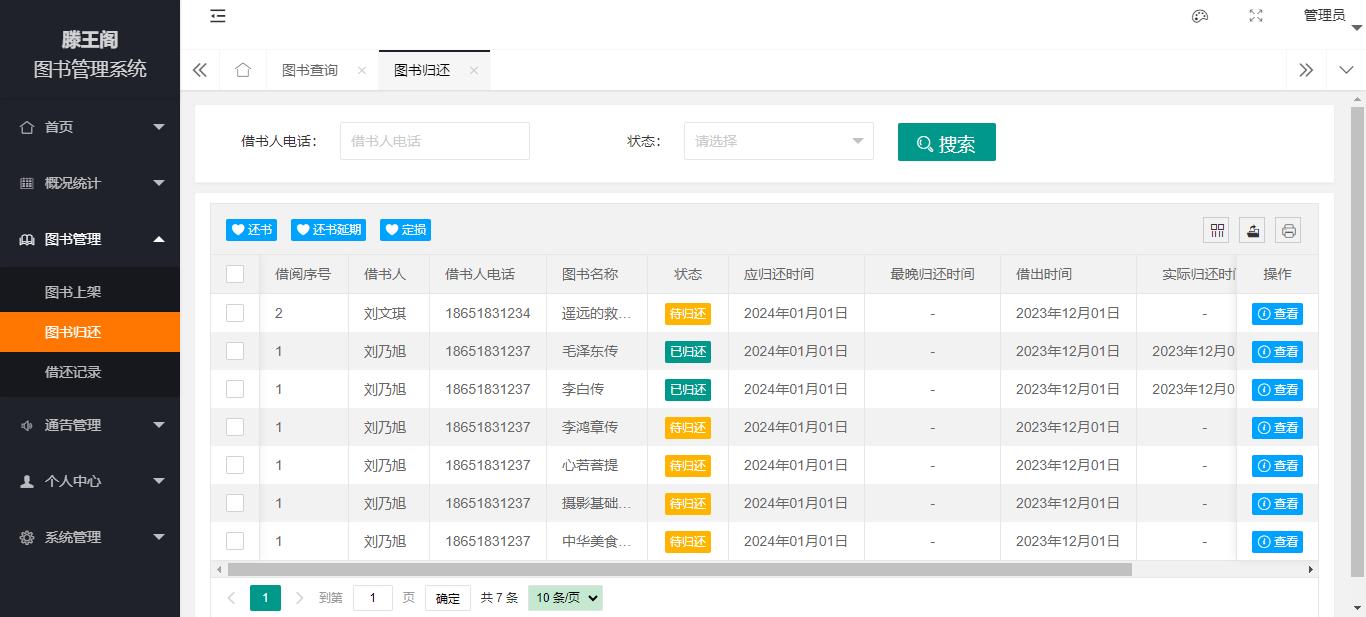Screen dimensions: 1366x617
Task: Go to home tab icon
Action: pos(242,70)
